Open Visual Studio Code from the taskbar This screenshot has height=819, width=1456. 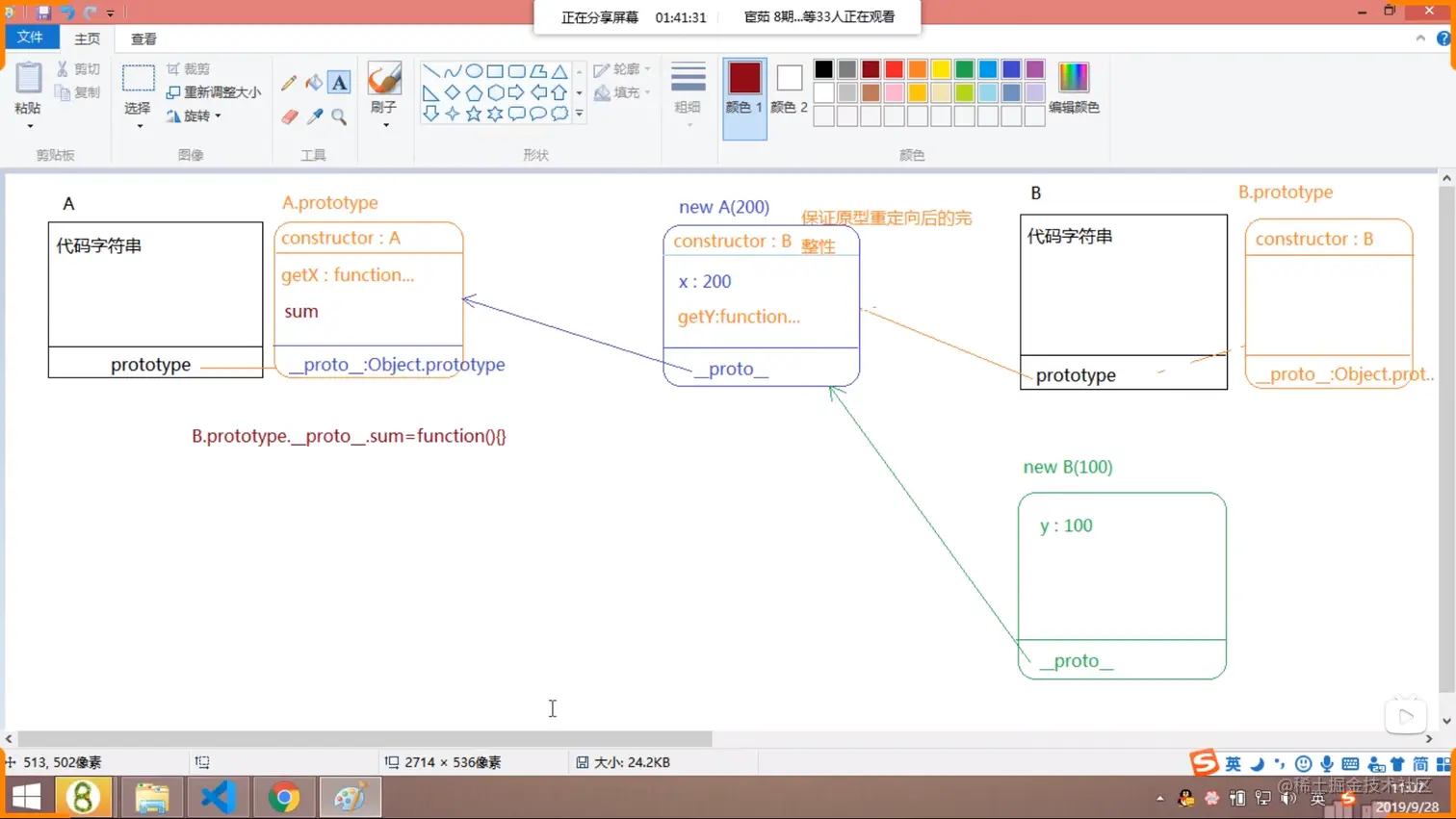pyautogui.click(x=218, y=797)
